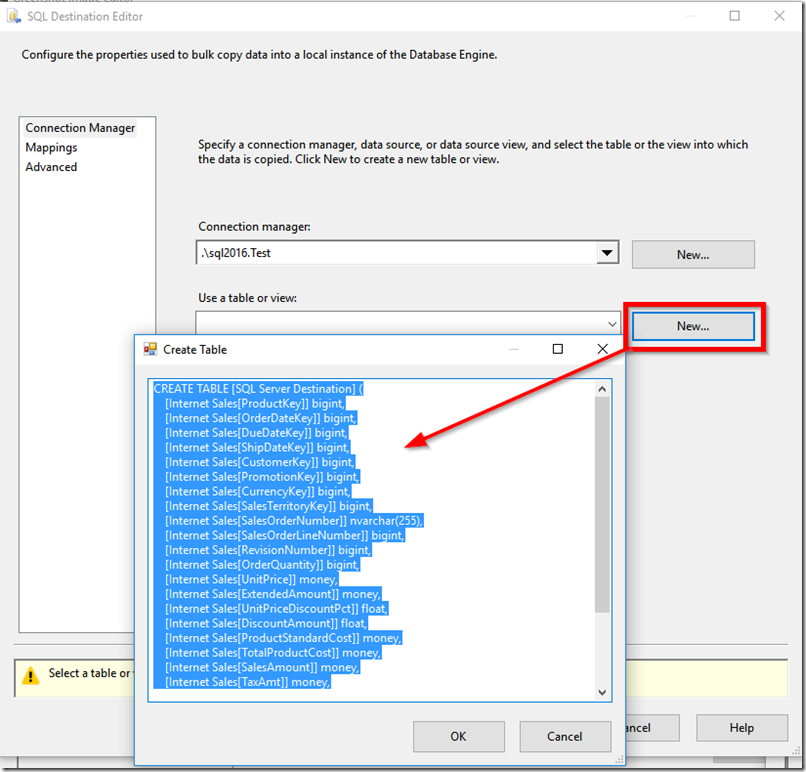
Task: Click the Create Table scrollbar thumb
Action: pyautogui.click(x=602, y=504)
